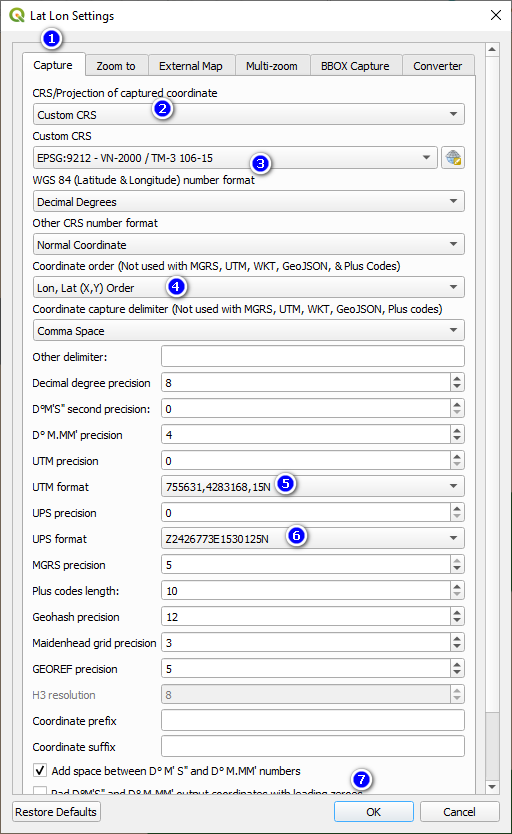Toggle the Pad D°M'S" leading zeros checkbox
Viewport: 512px width, 834px height.
[x=40, y=791]
